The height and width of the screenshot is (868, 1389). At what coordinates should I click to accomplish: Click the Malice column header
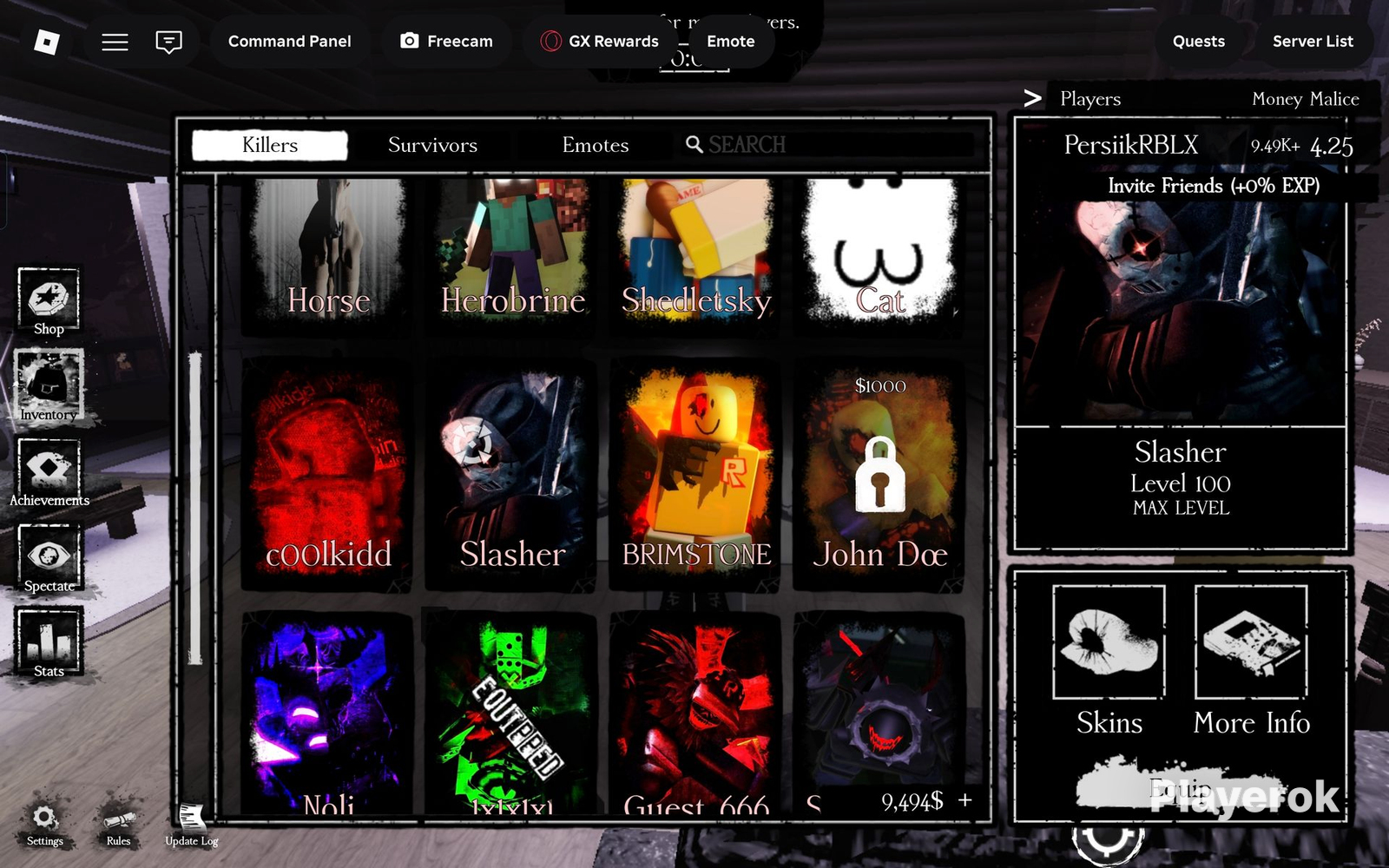point(1334,99)
